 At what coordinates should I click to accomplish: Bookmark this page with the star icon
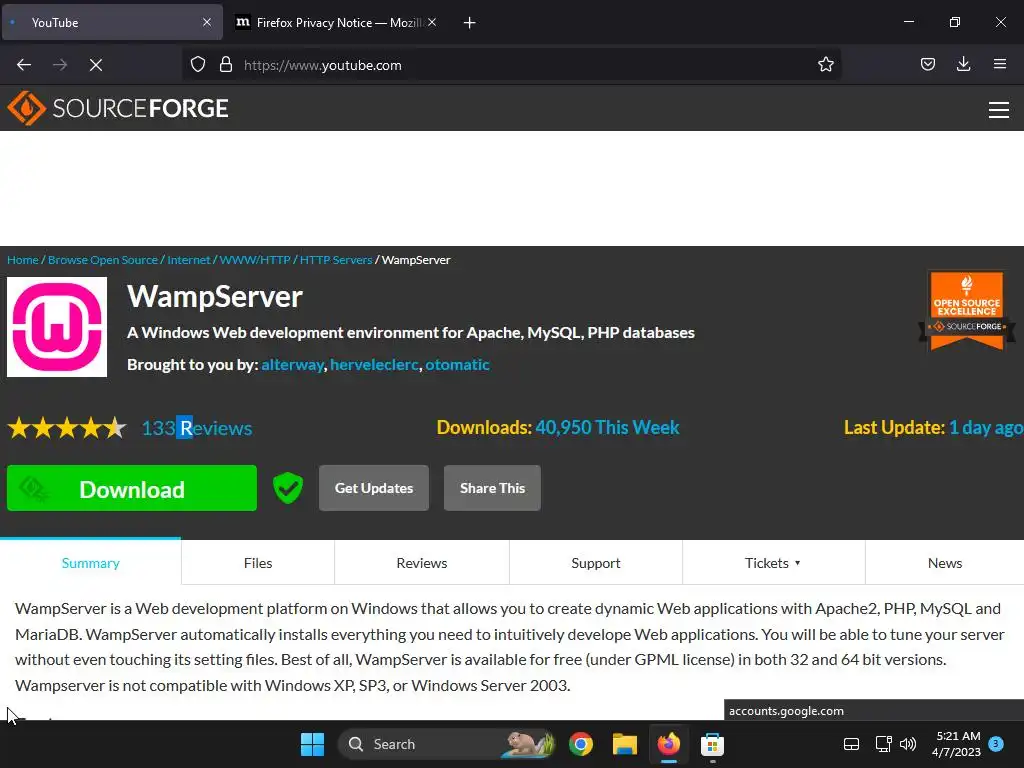click(825, 64)
